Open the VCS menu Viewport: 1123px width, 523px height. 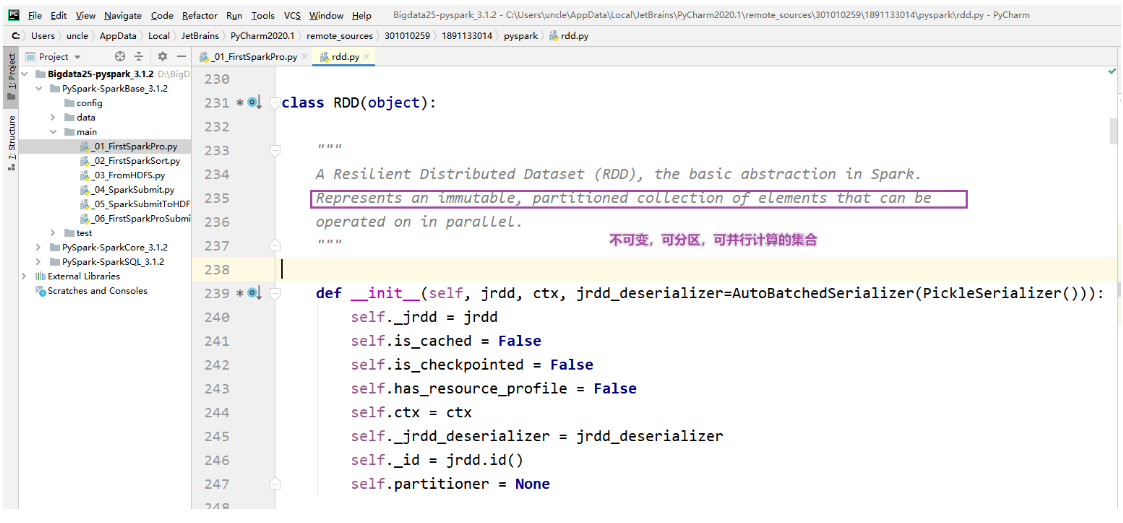pos(292,16)
